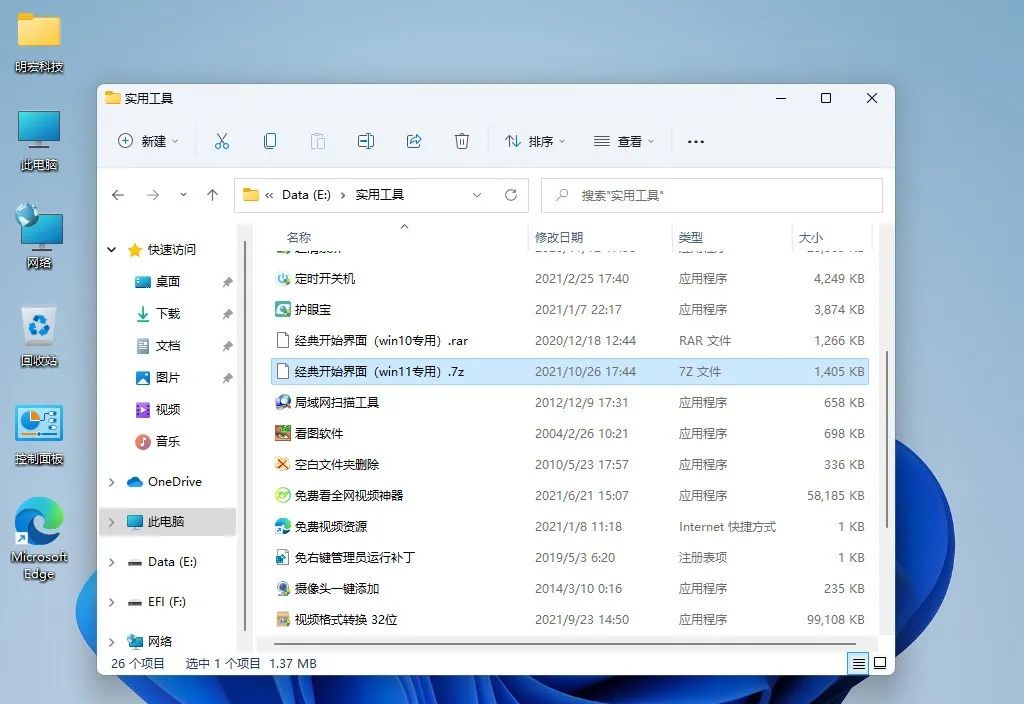This screenshot has width=1024, height=704.
Task: Click the file list vertical scrollbar
Action: pos(886,439)
